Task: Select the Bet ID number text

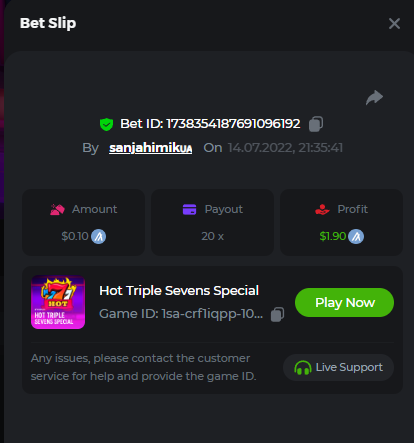Action: click(x=233, y=124)
